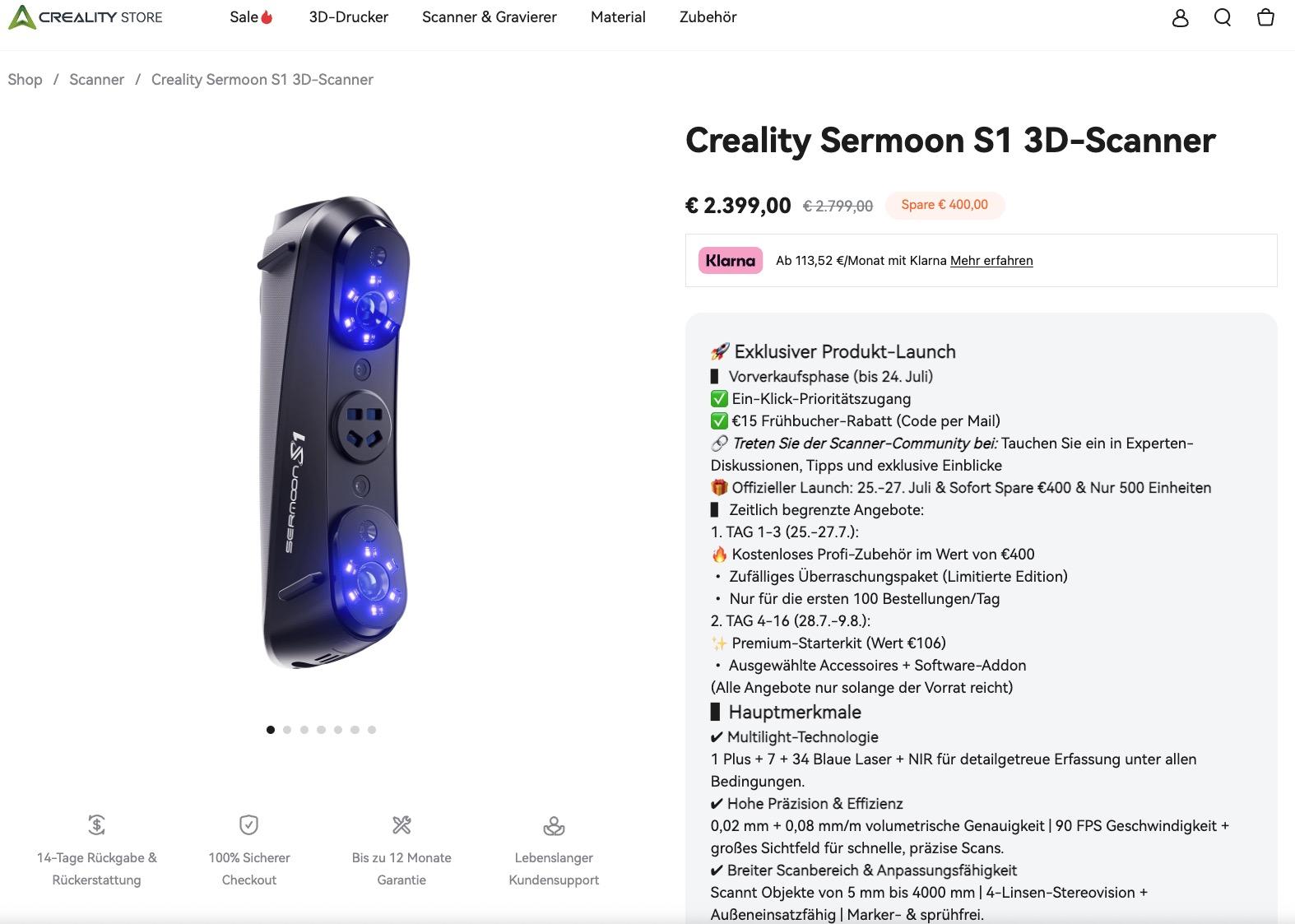Click the Sermoon S1 product image
This screenshot has height=924, width=1295.
pos(333,432)
